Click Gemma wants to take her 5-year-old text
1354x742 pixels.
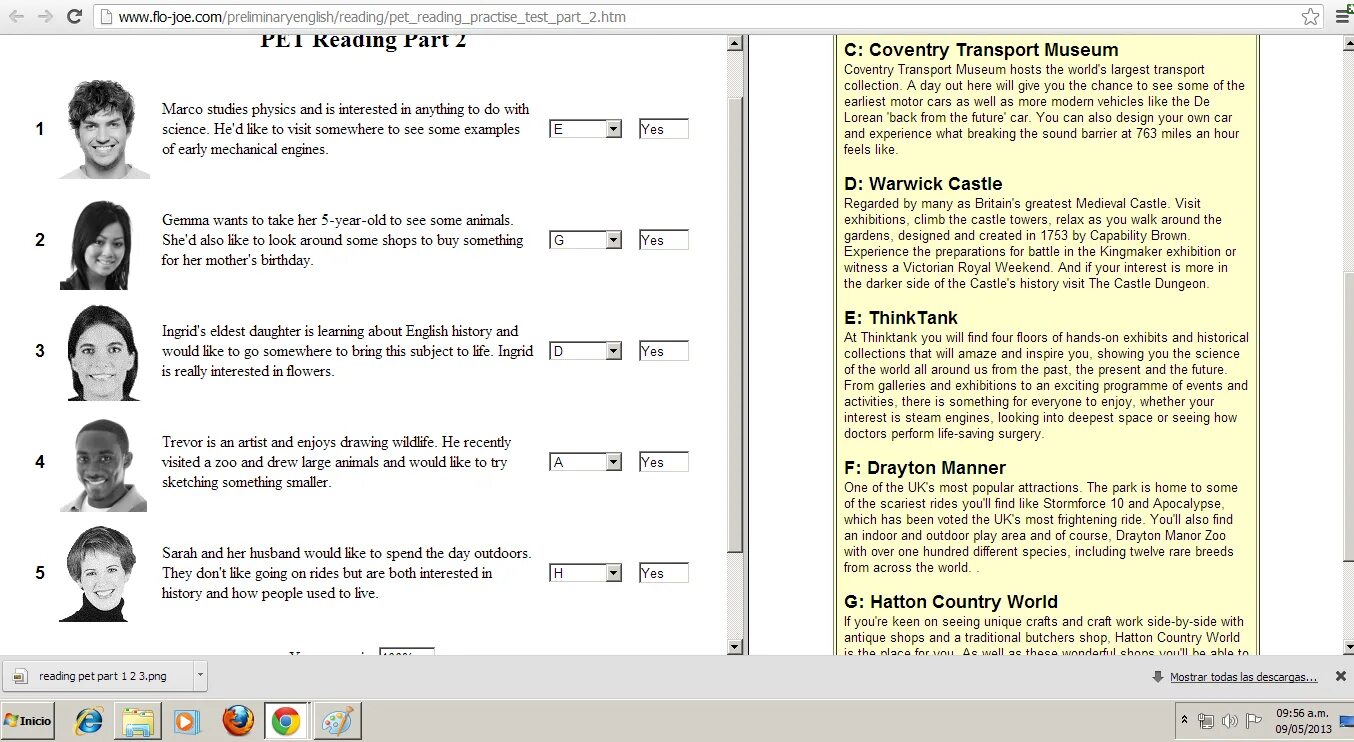pyautogui.click(x=343, y=240)
